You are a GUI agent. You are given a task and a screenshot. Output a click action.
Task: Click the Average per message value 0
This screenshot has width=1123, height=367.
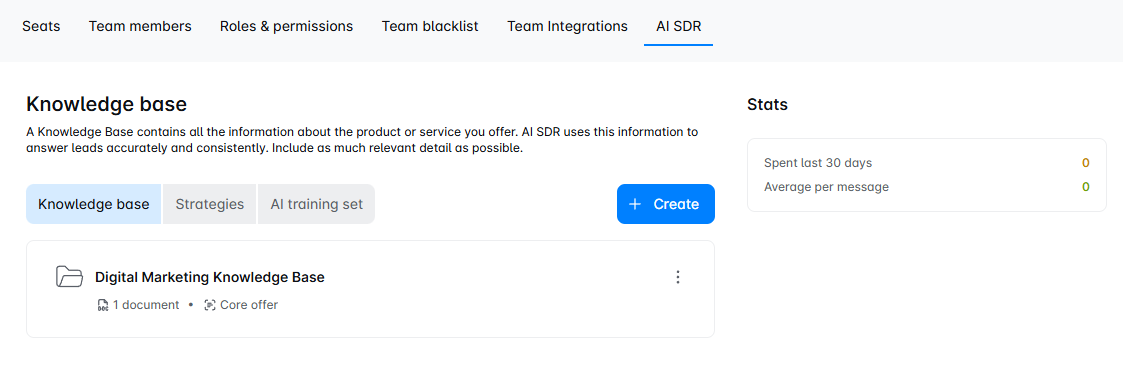click(1086, 187)
